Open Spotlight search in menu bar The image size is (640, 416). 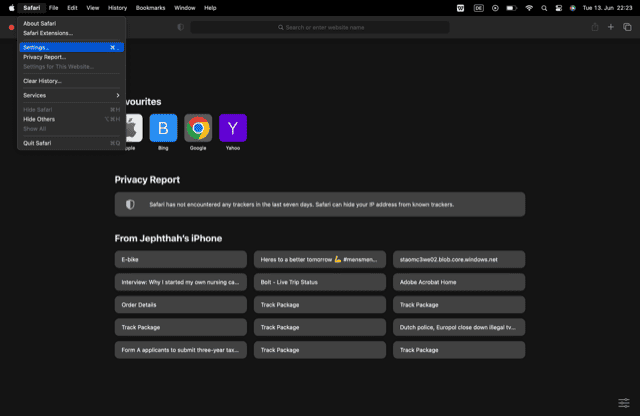pos(543,7)
